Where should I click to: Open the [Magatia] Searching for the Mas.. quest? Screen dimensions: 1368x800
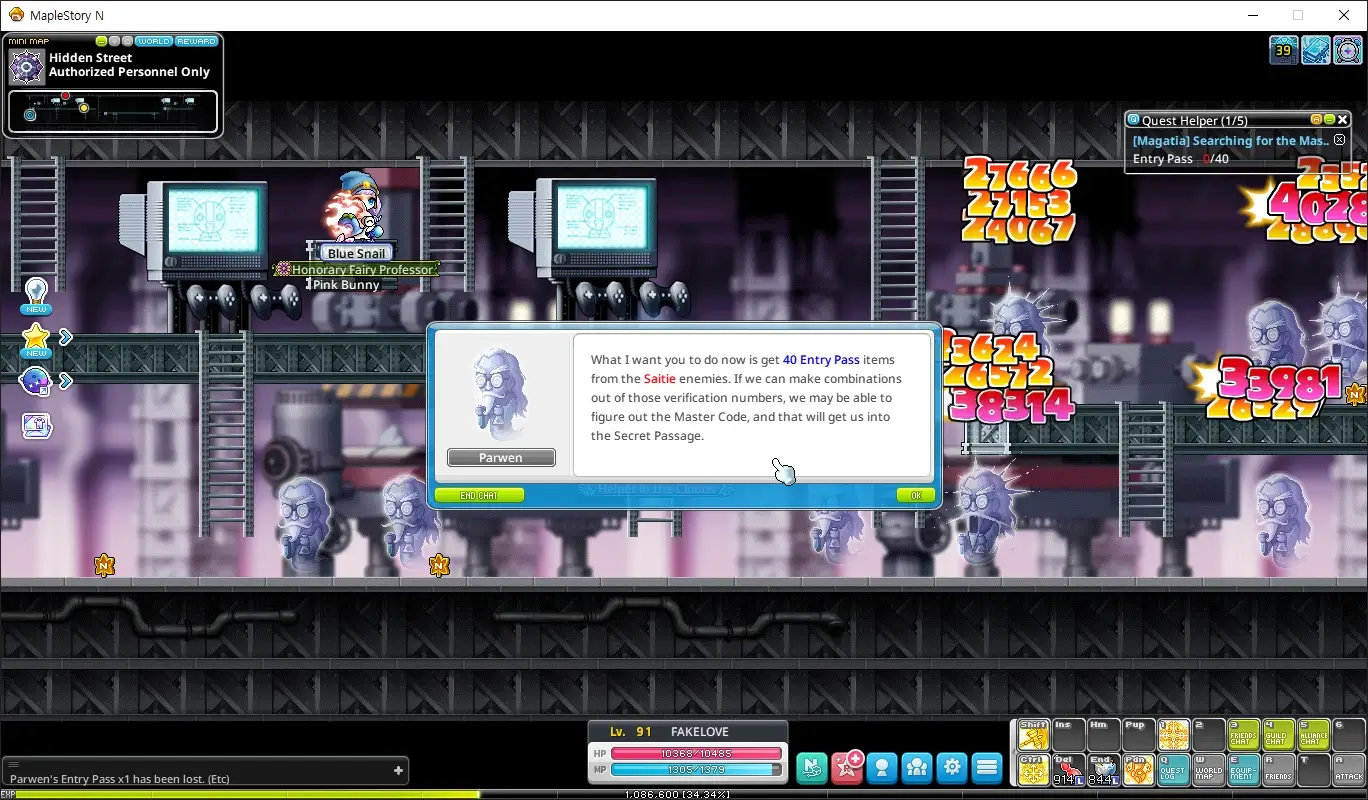click(x=1230, y=141)
